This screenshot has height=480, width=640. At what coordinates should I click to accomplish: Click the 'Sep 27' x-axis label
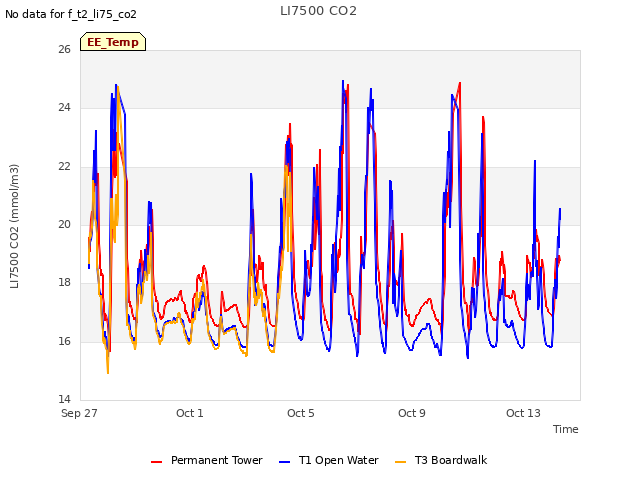[x=79, y=413]
